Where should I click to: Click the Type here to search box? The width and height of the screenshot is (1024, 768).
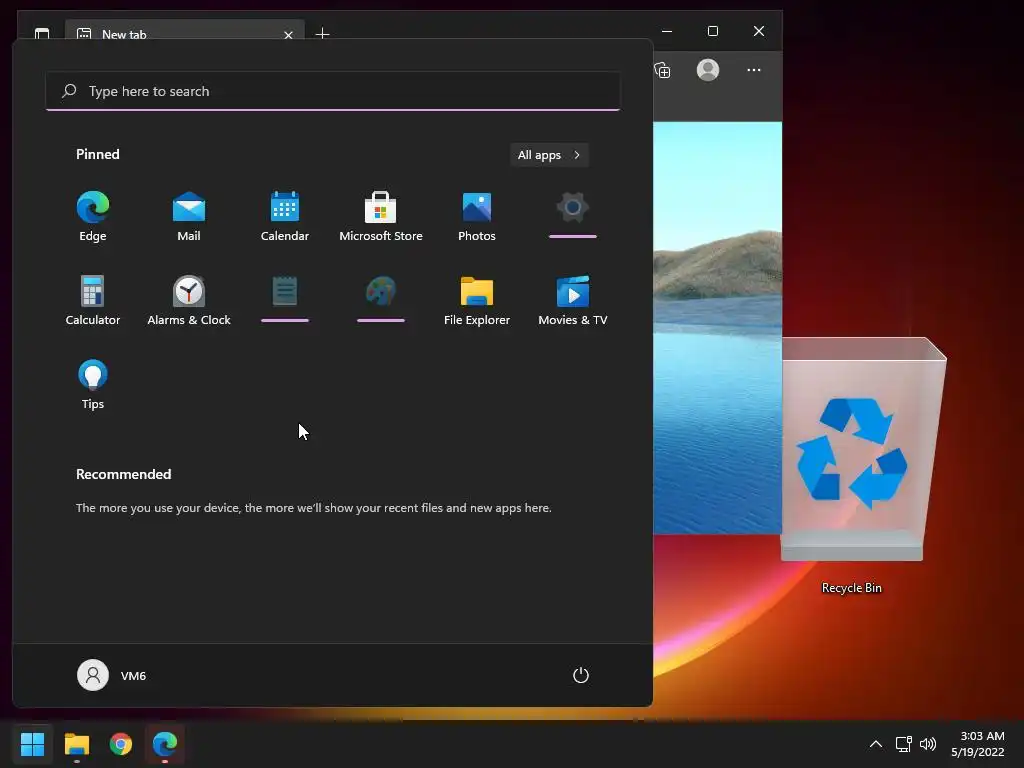pos(332,91)
